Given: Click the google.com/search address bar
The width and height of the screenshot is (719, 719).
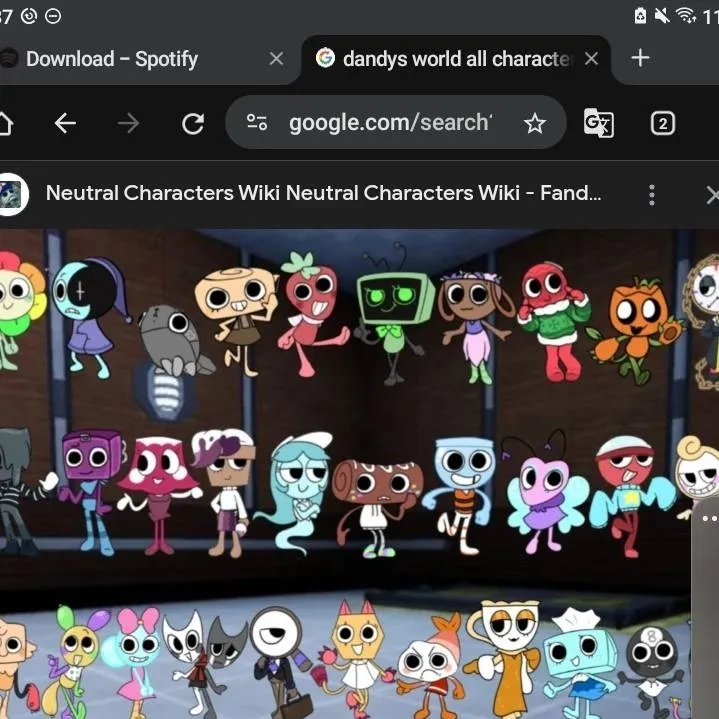Looking at the screenshot, I should point(390,123).
